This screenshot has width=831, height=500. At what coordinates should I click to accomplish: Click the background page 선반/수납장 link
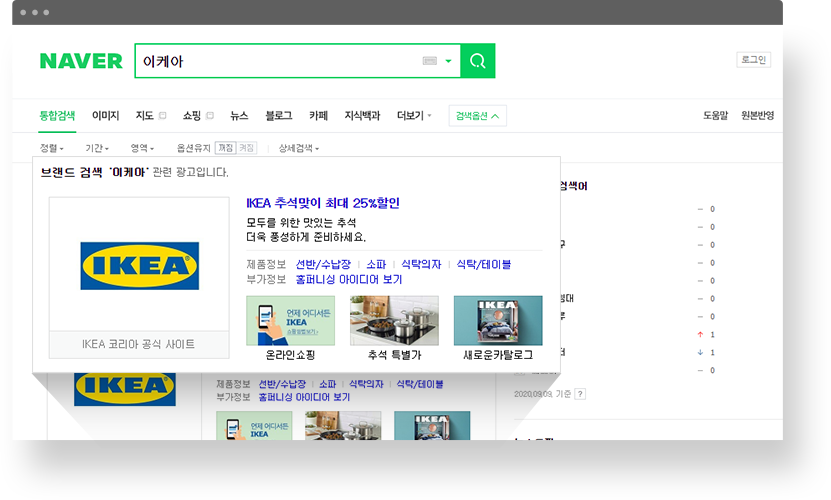click(x=282, y=384)
